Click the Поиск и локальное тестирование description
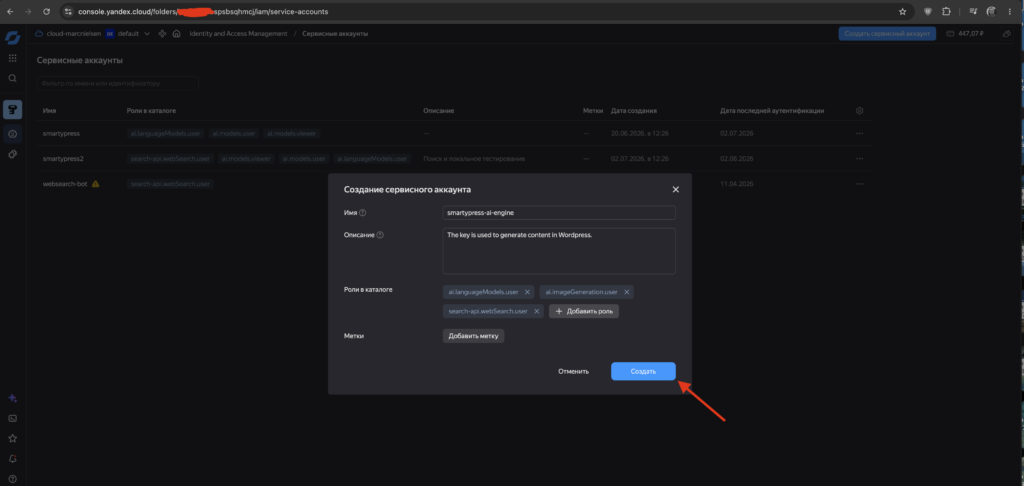The image size is (1024, 486). 473,159
